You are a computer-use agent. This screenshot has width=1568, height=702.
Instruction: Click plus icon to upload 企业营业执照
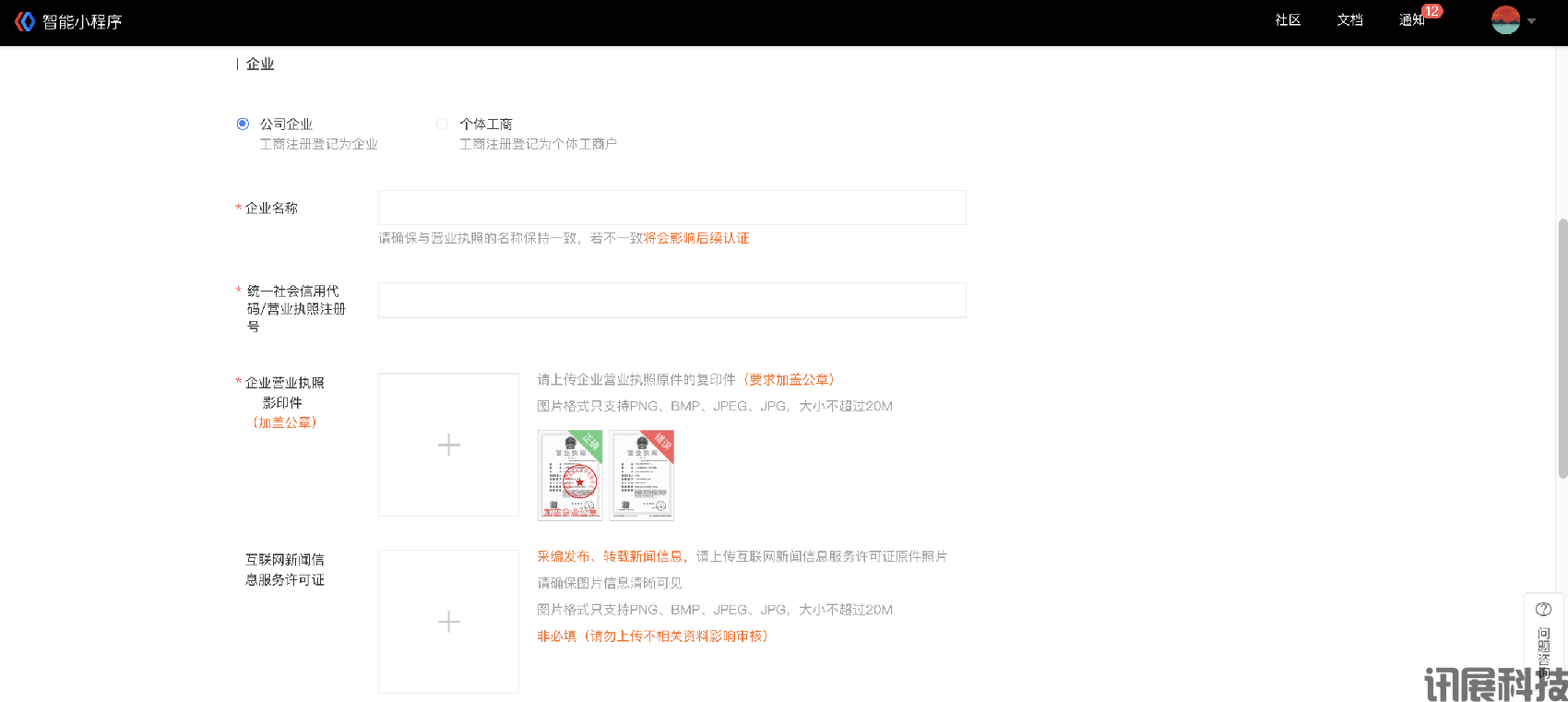pos(449,445)
